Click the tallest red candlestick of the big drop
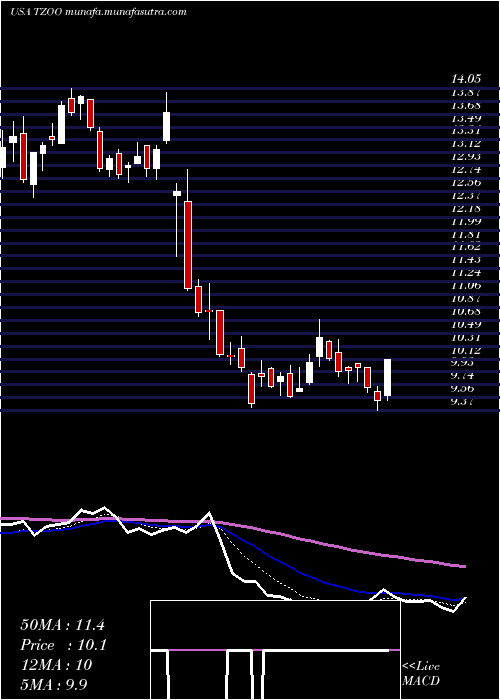500x700 pixels. click(x=188, y=245)
